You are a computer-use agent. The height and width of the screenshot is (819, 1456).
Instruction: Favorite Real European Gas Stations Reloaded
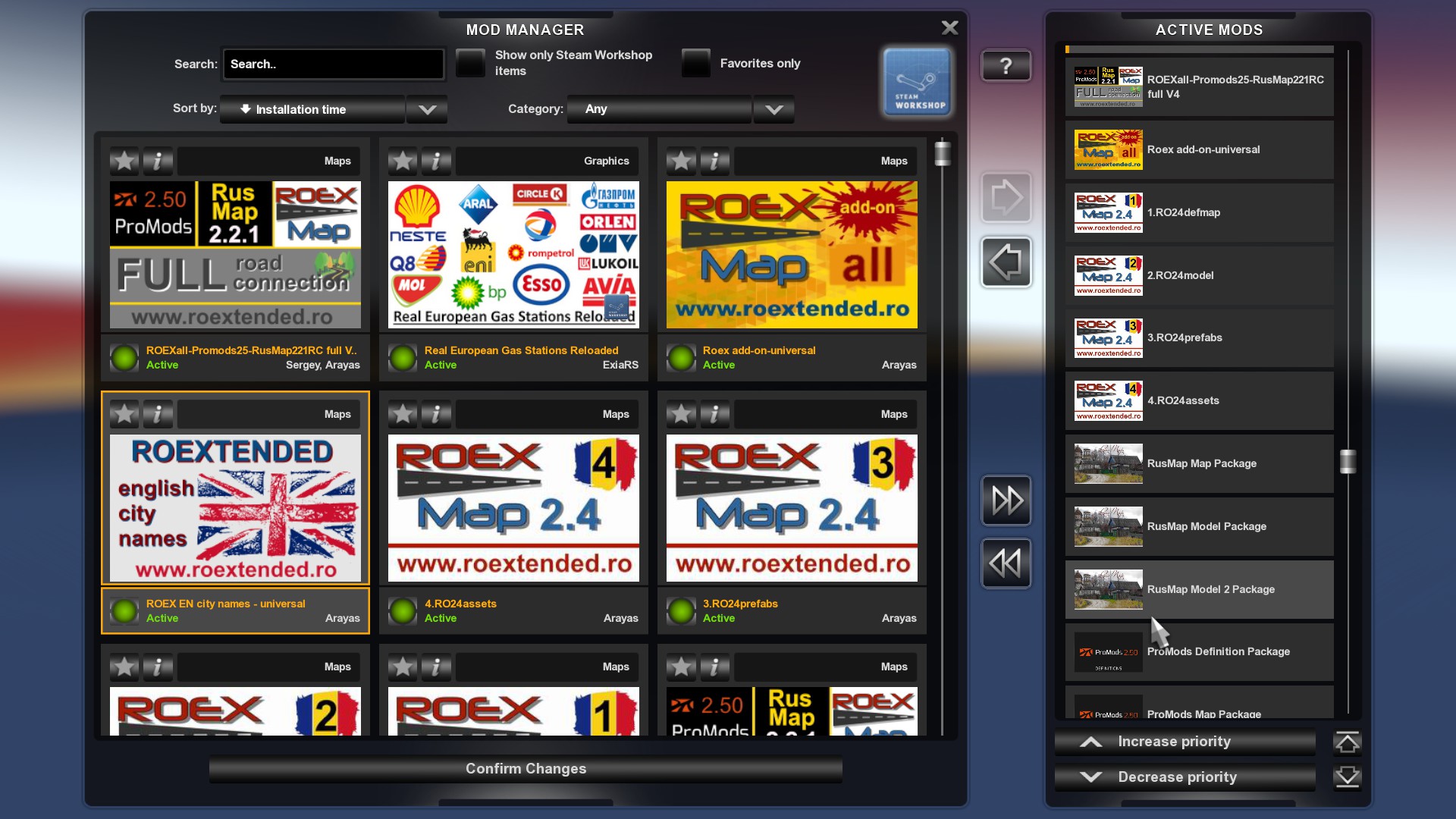click(403, 161)
